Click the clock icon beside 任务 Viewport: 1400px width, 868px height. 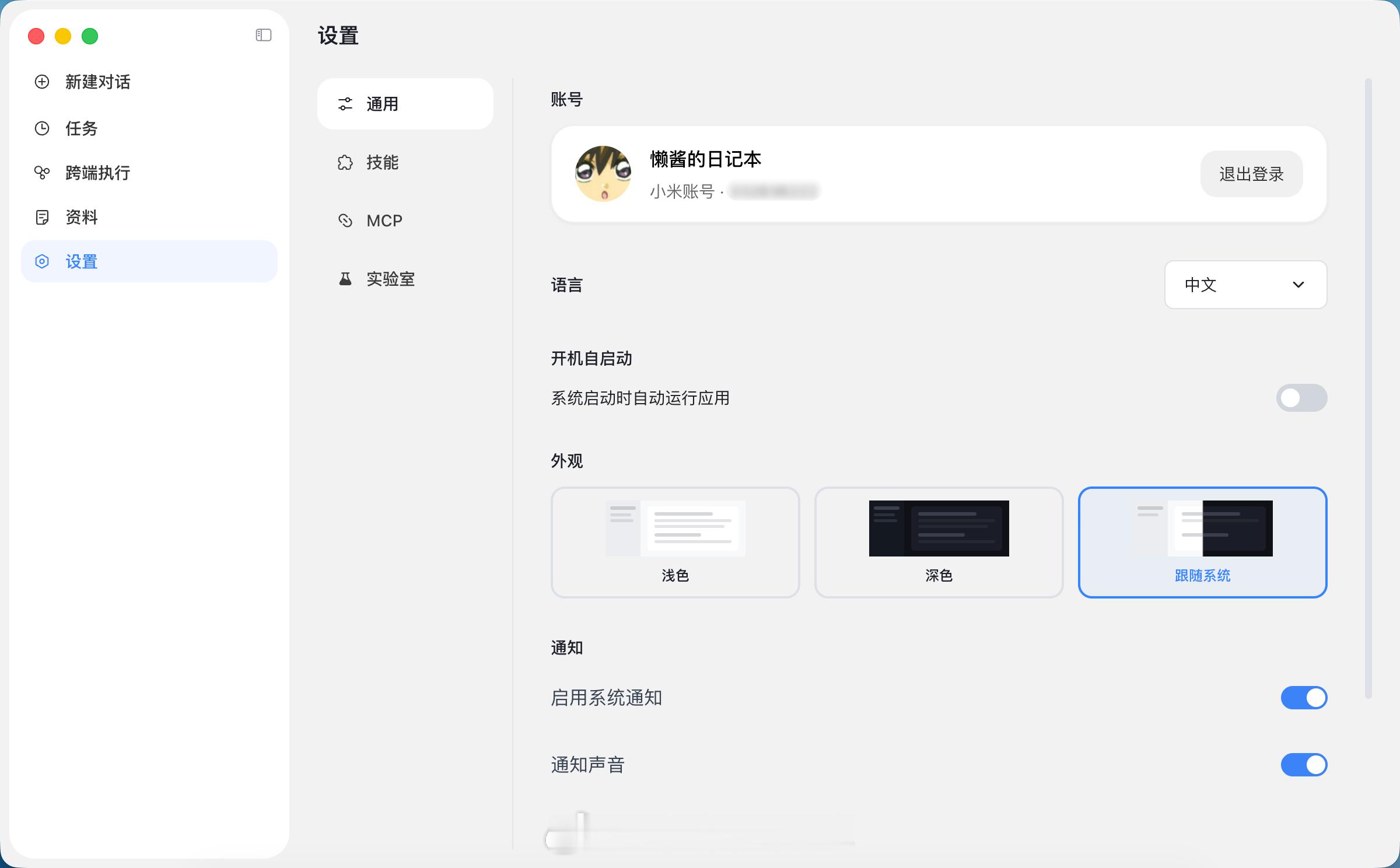click(42, 128)
